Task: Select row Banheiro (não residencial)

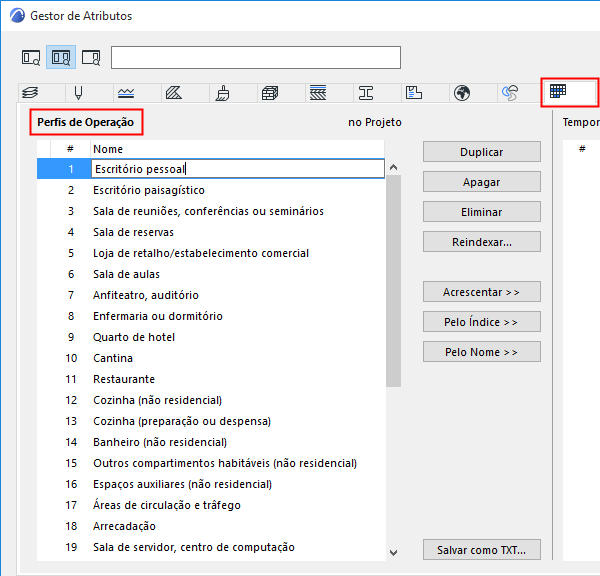Action: pyautogui.click(x=211, y=442)
